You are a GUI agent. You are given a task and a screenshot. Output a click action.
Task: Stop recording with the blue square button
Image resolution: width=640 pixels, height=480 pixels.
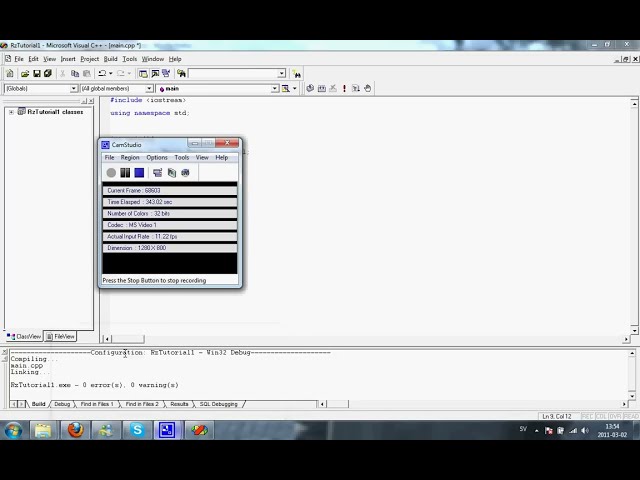[x=139, y=173]
